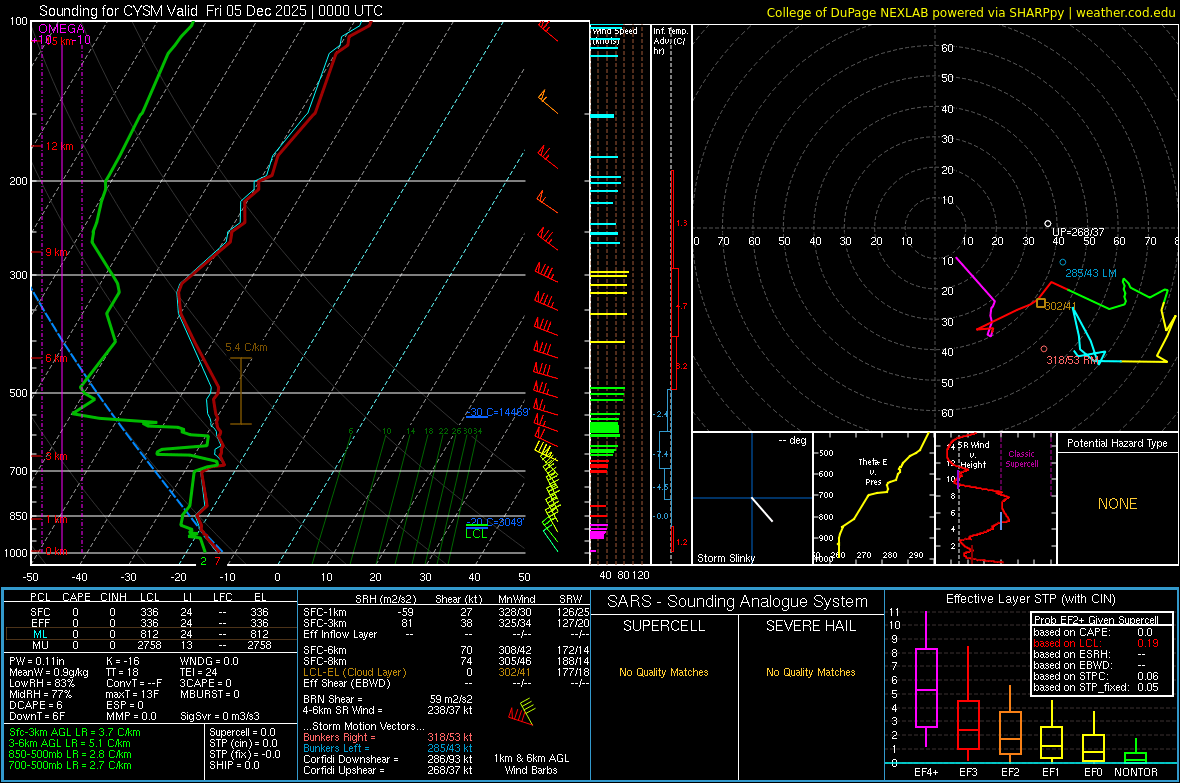
Task: Click the DCAPE = 6 value
Action: 35,705
